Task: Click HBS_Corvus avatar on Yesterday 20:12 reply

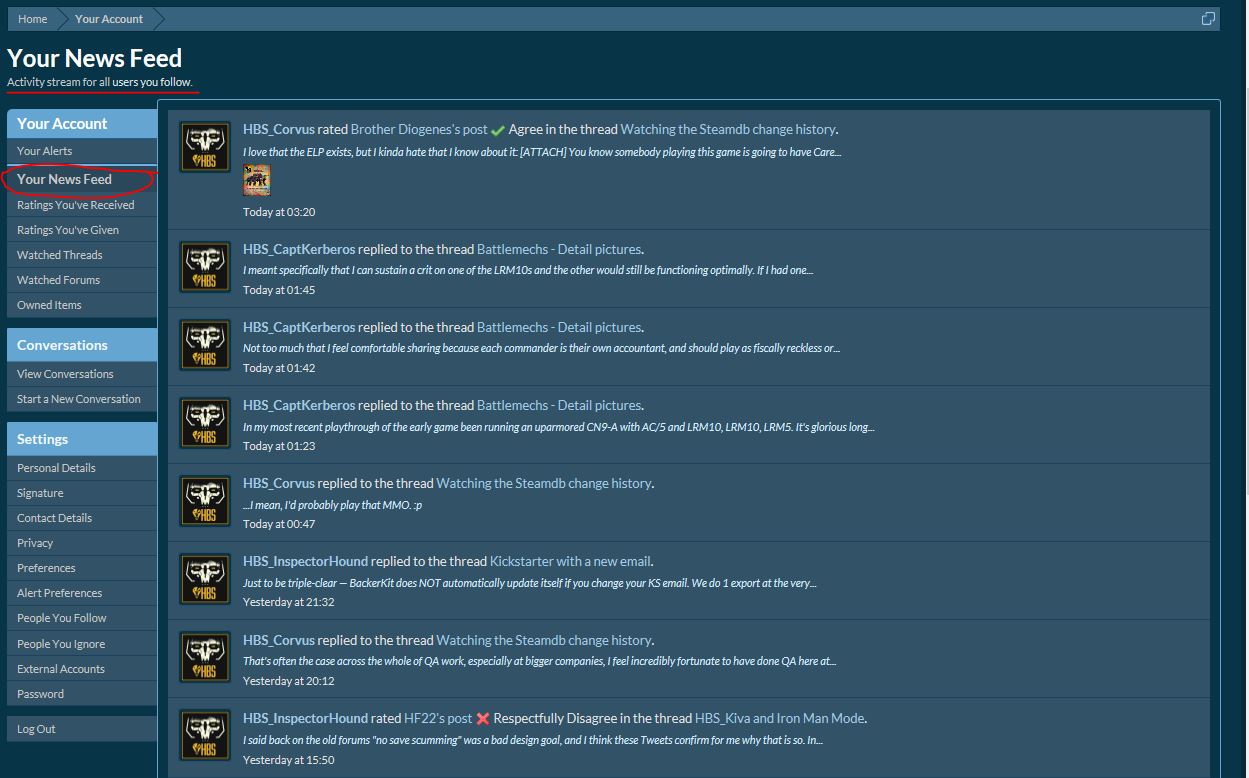Action: pyautogui.click(x=205, y=657)
